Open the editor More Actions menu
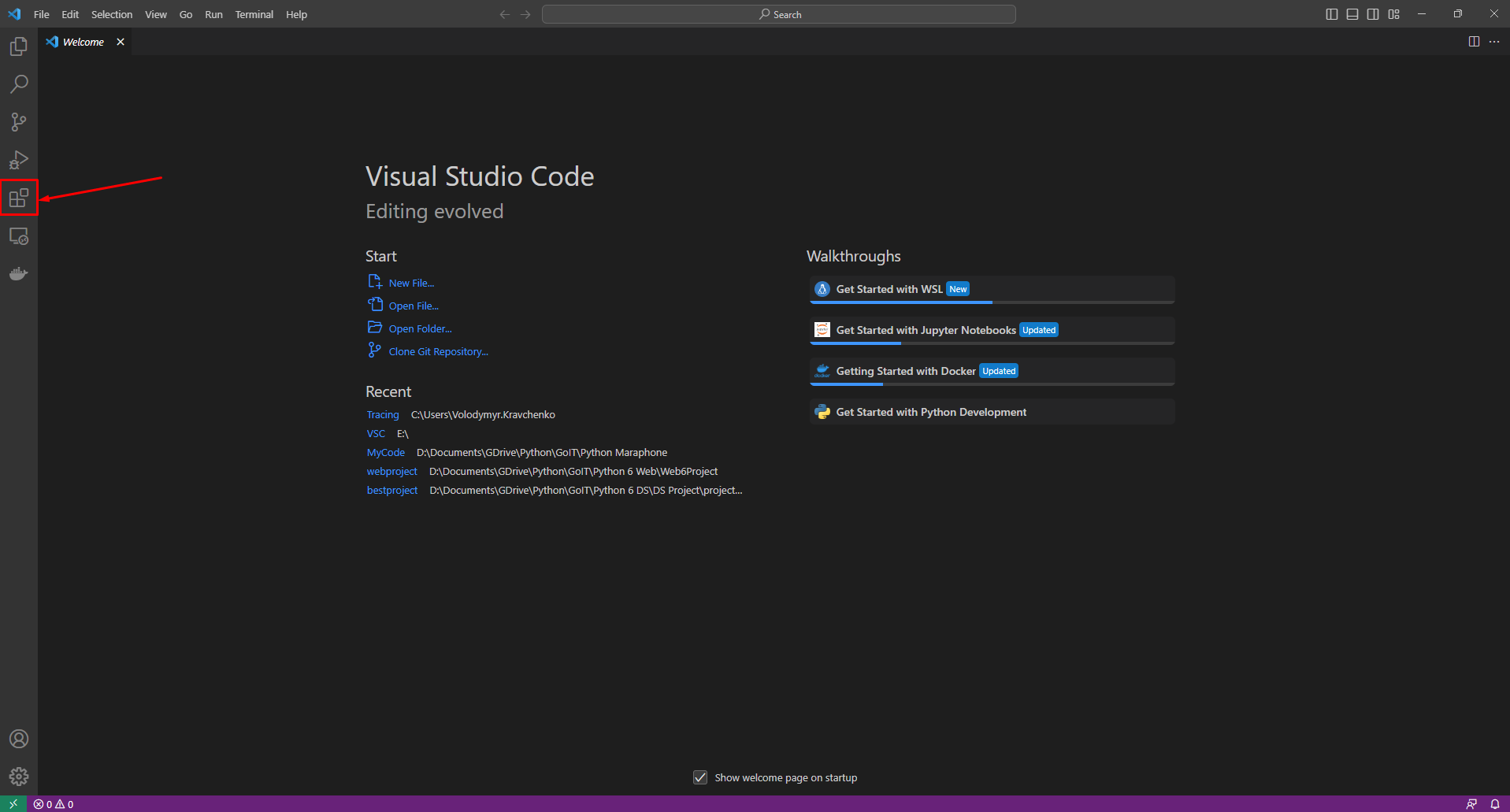The height and width of the screenshot is (812, 1510). point(1494,42)
